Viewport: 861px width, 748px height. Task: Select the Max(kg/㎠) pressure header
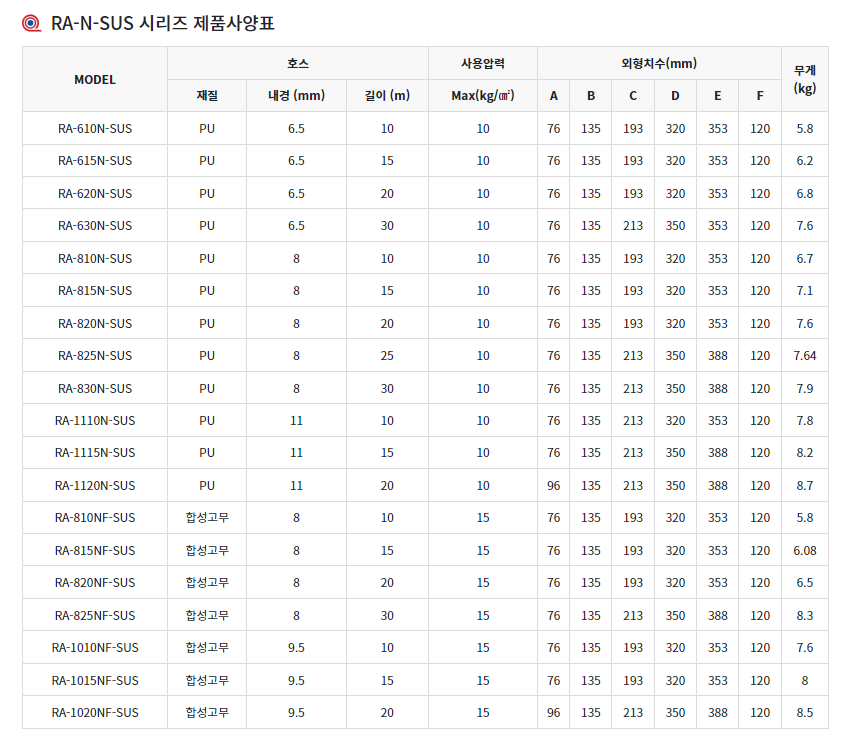[x=483, y=97]
